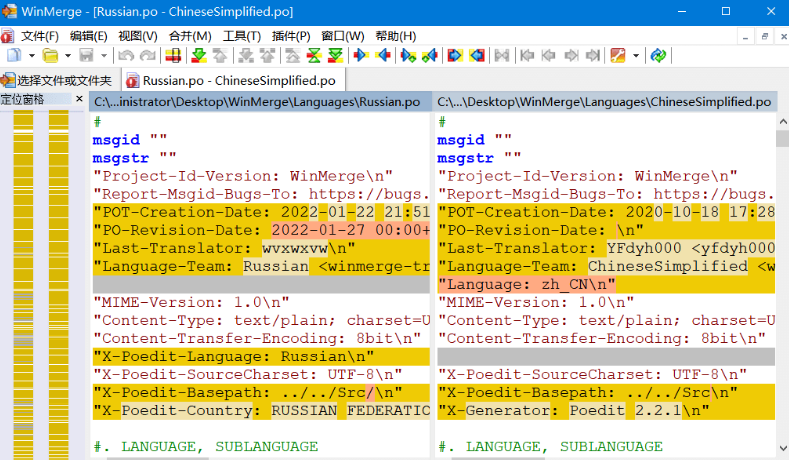The image size is (789, 460).
Task: Click the Auto Merge toolbar icon
Action: pos(502,55)
